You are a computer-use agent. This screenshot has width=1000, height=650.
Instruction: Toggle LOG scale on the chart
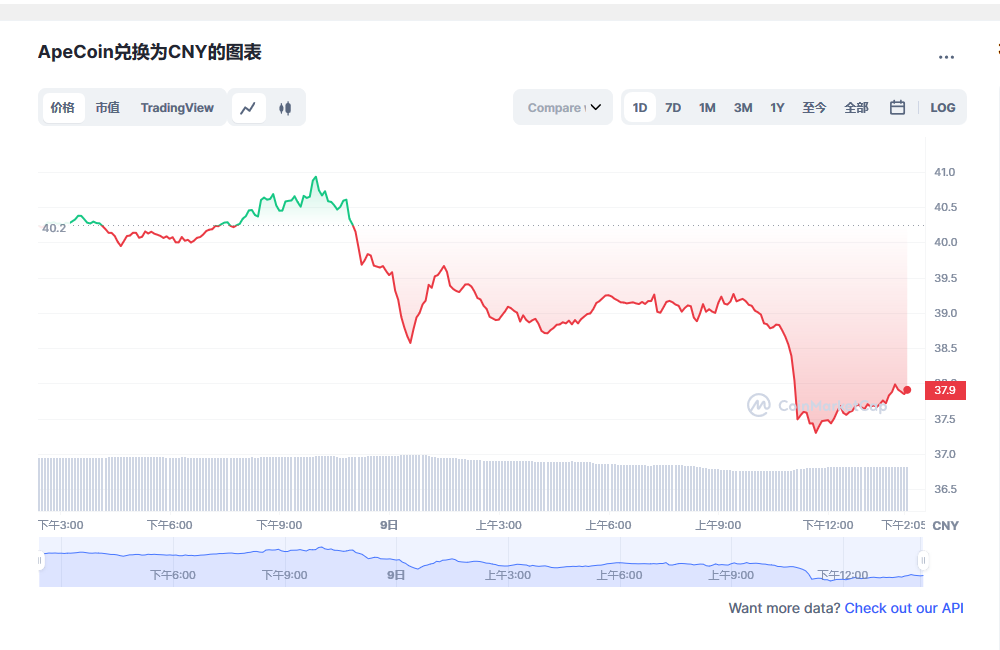[x=943, y=107]
